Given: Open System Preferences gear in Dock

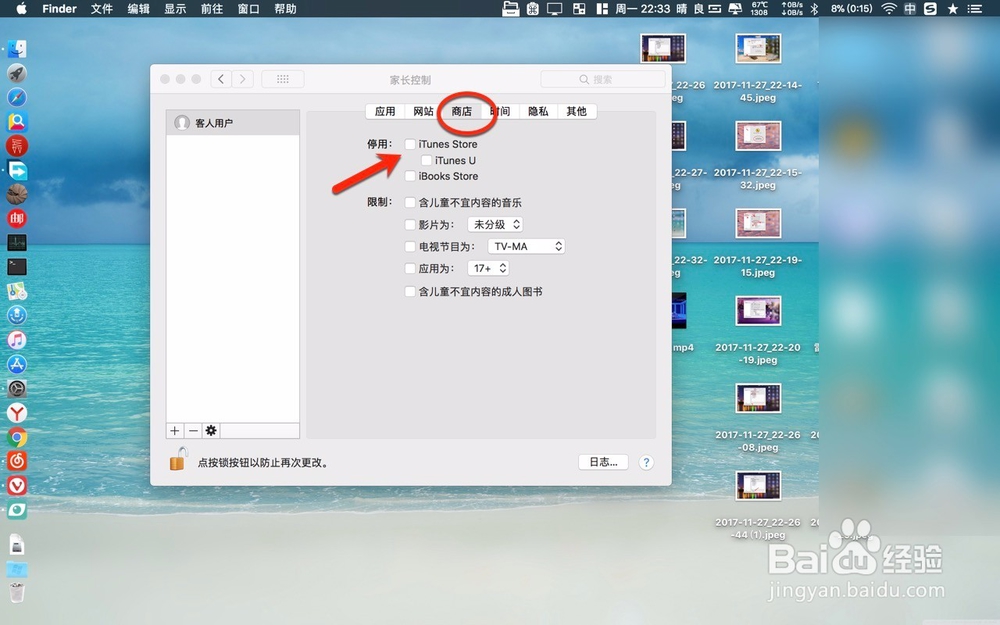Looking at the screenshot, I should pos(17,388).
